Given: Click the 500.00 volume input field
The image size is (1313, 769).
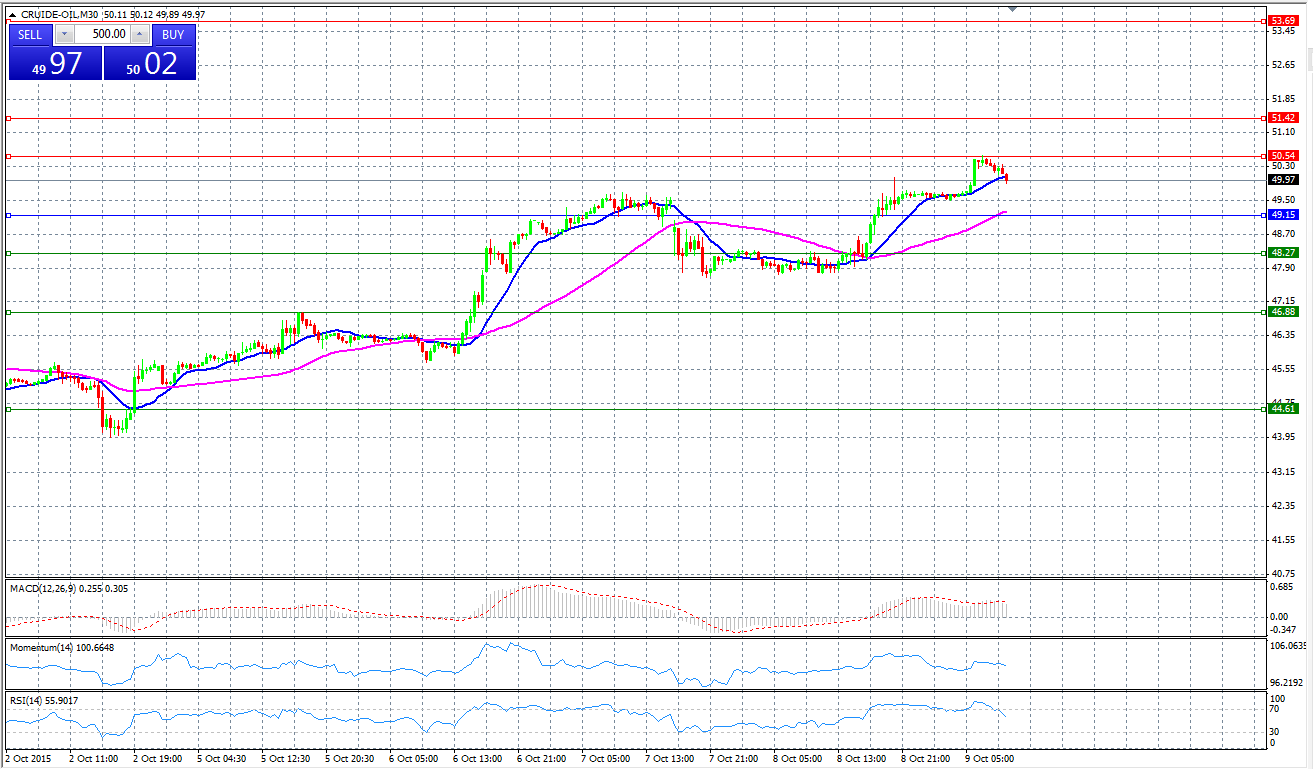Looking at the screenshot, I should point(102,34).
